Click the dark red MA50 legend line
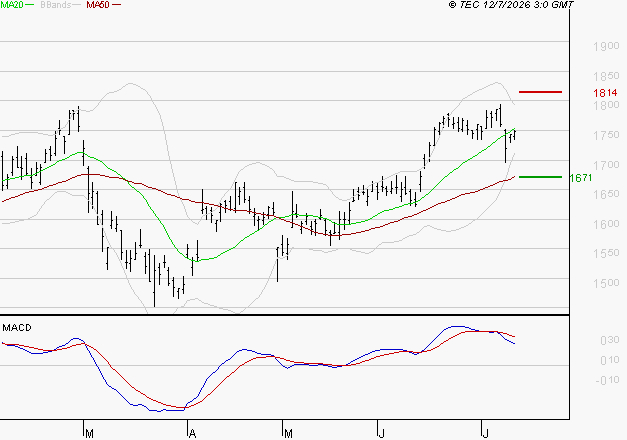Viewport: 627px width, 440px height. point(116,5)
